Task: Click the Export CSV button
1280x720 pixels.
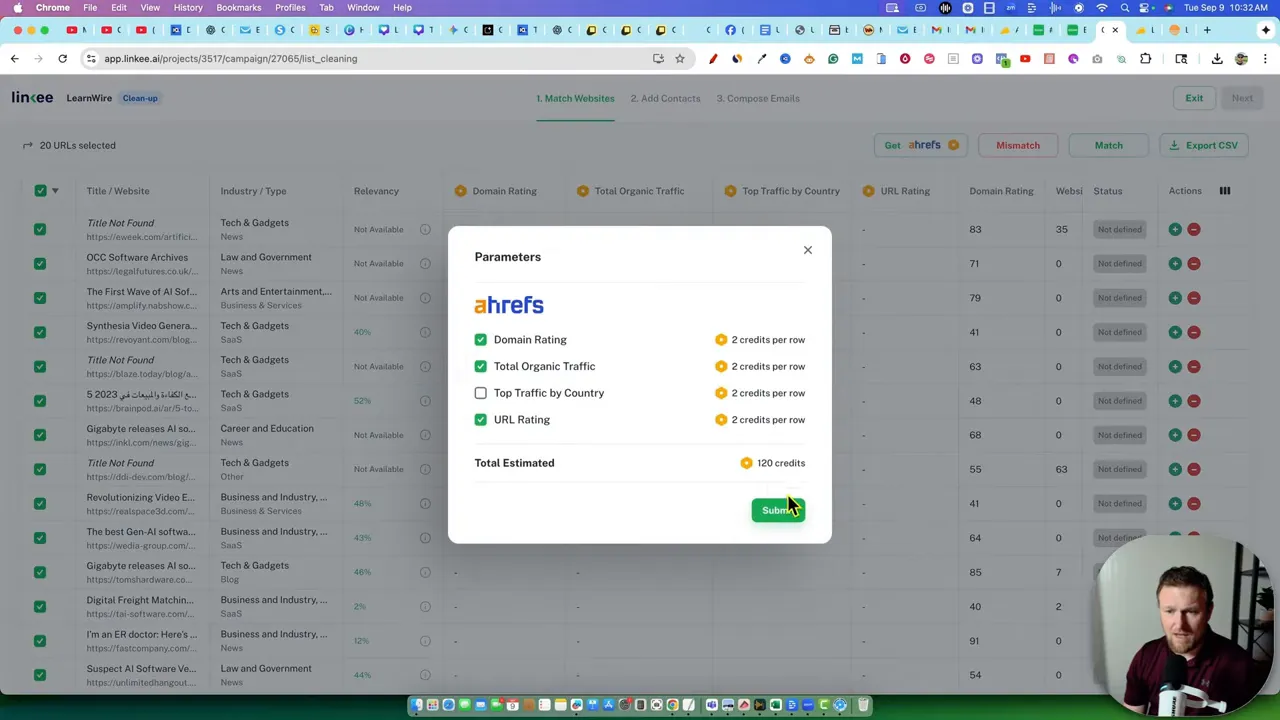Action: pos(1204,145)
